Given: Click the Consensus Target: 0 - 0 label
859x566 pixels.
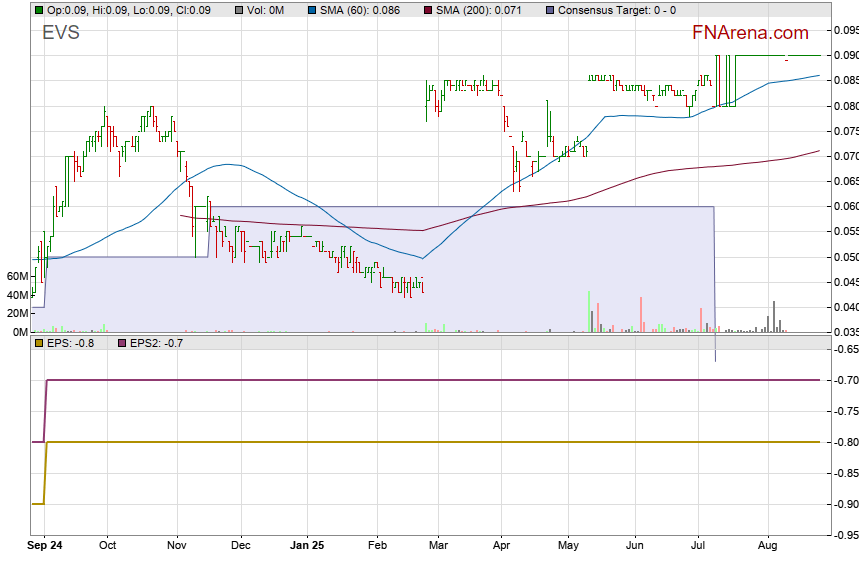Looking at the screenshot, I should 616,10.
